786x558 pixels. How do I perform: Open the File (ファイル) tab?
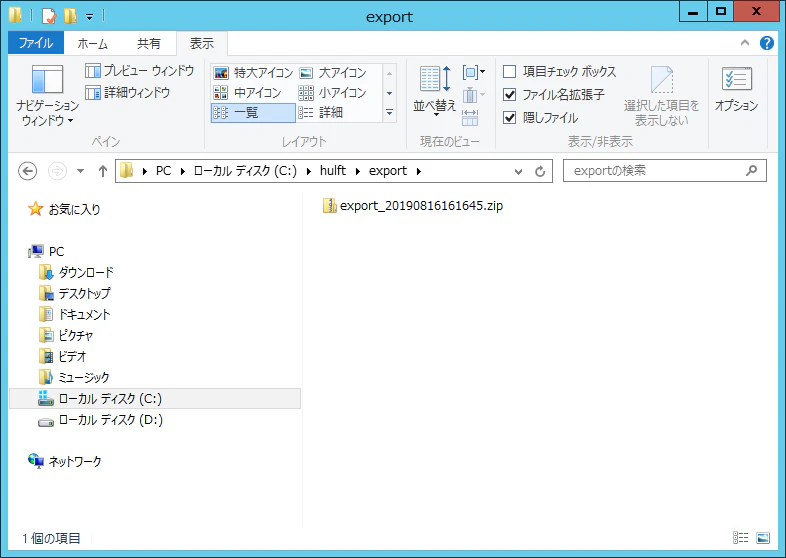[36, 43]
